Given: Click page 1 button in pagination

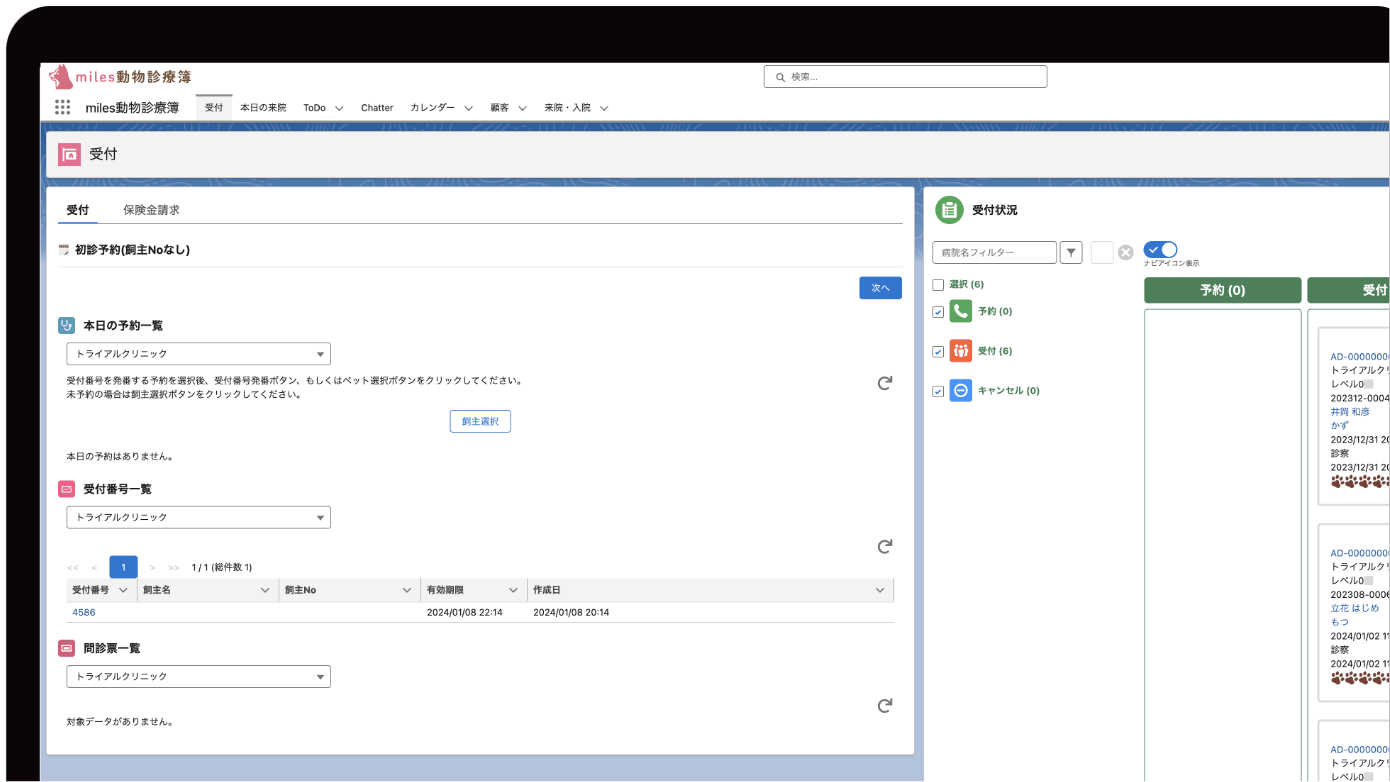Looking at the screenshot, I should 123,567.
